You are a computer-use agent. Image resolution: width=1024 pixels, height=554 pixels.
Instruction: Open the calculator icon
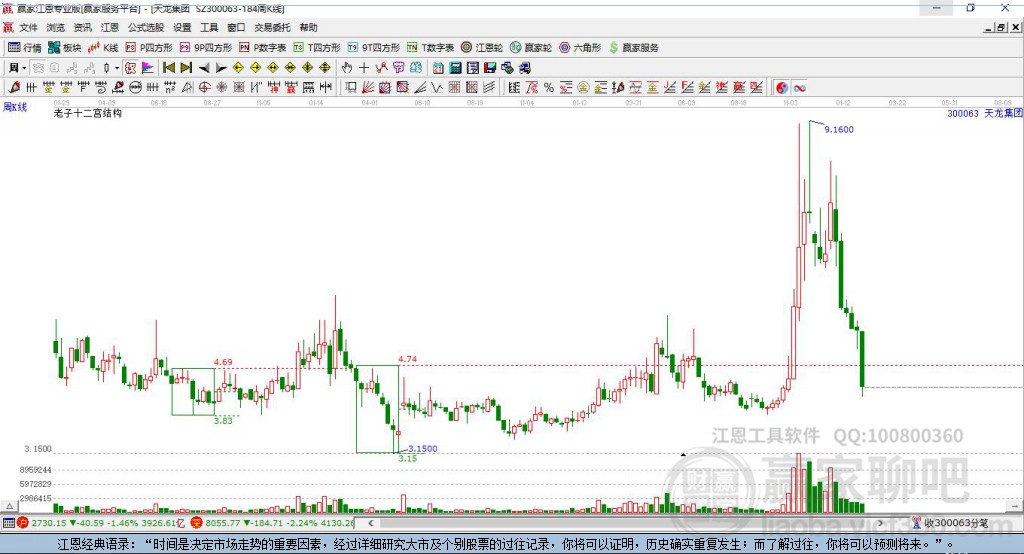pos(455,68)
